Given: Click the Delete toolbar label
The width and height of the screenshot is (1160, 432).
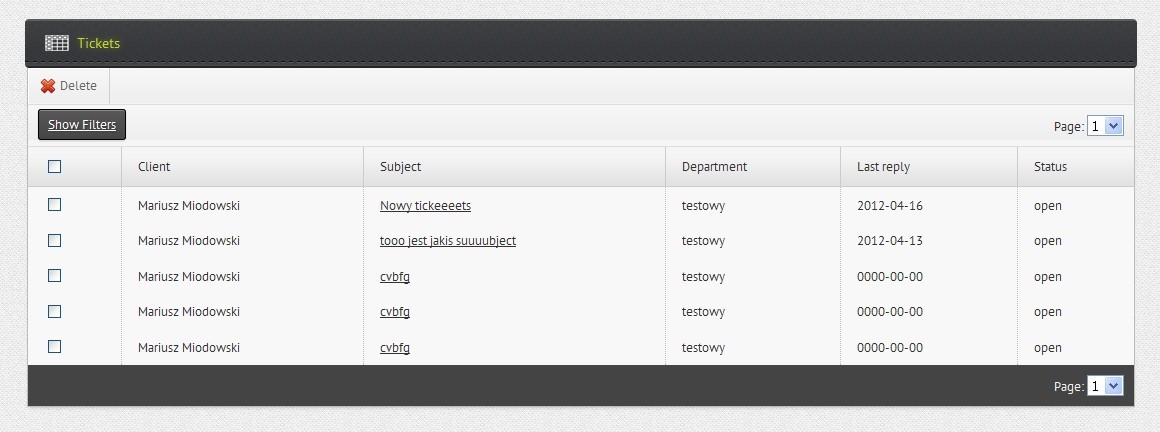Looking at the screenshot, I should tap(78, 86).
